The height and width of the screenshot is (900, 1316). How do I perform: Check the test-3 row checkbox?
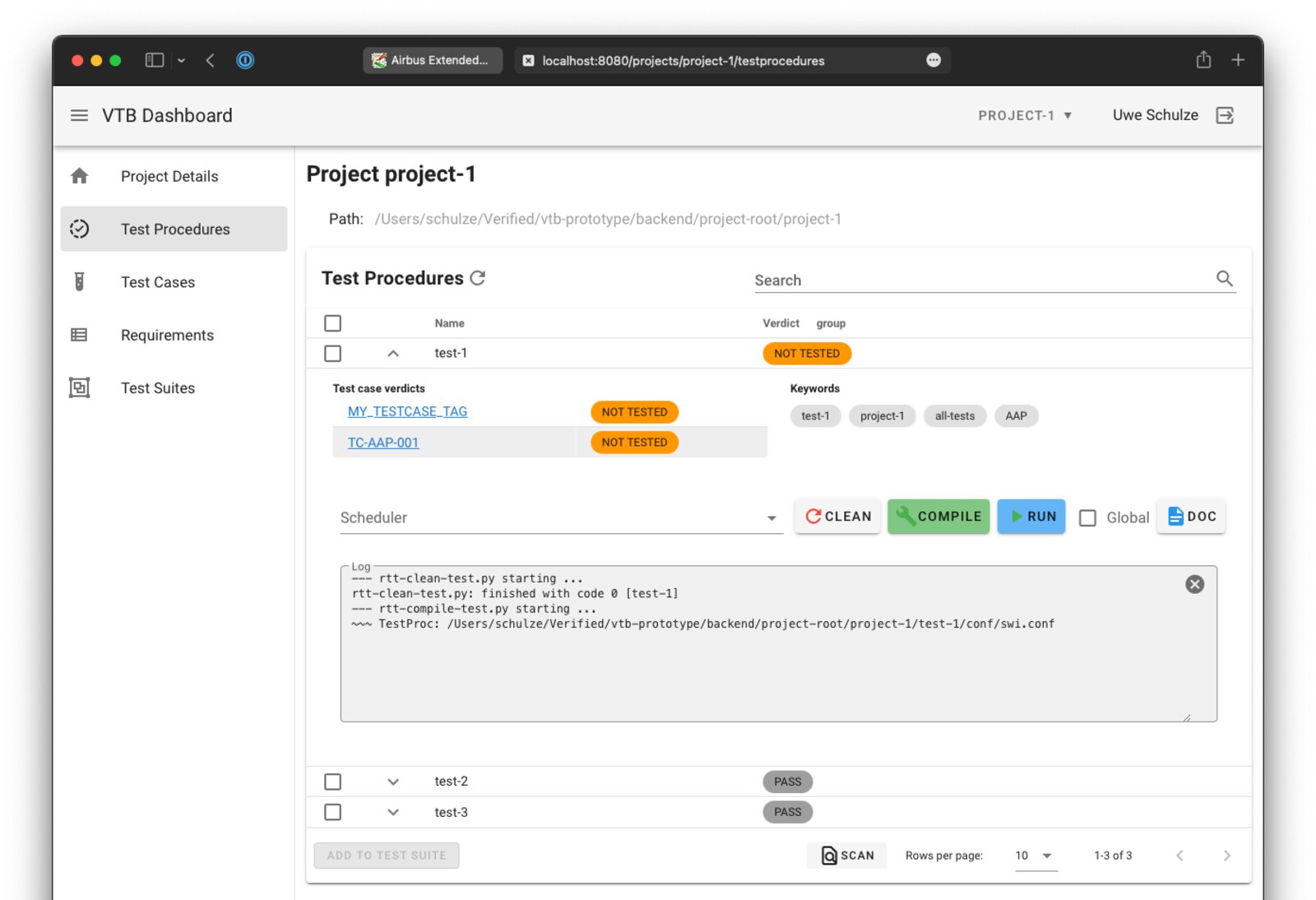(332, 812)
